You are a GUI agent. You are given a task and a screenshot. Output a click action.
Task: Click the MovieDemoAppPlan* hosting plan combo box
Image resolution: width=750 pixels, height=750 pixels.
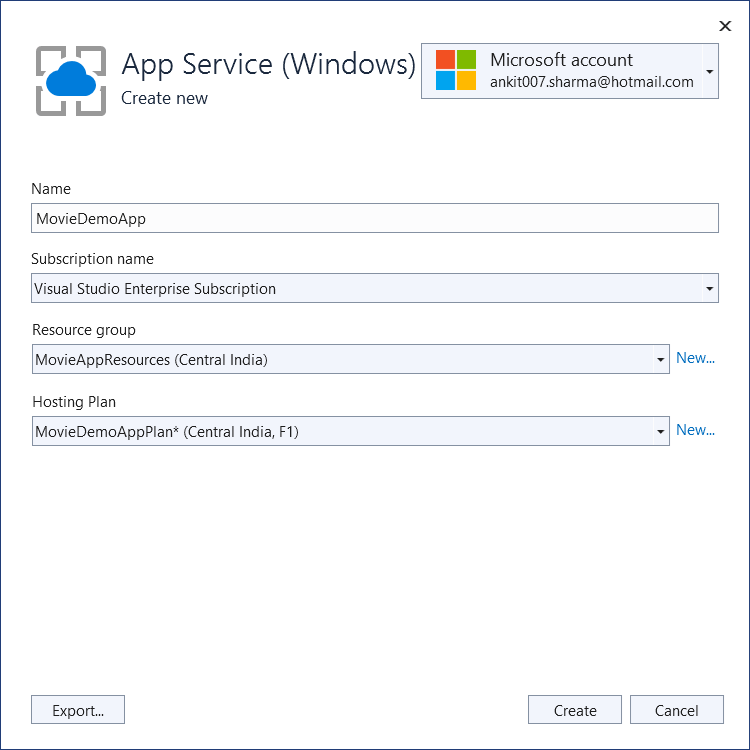pyautogui.click(x=340, y=431)
